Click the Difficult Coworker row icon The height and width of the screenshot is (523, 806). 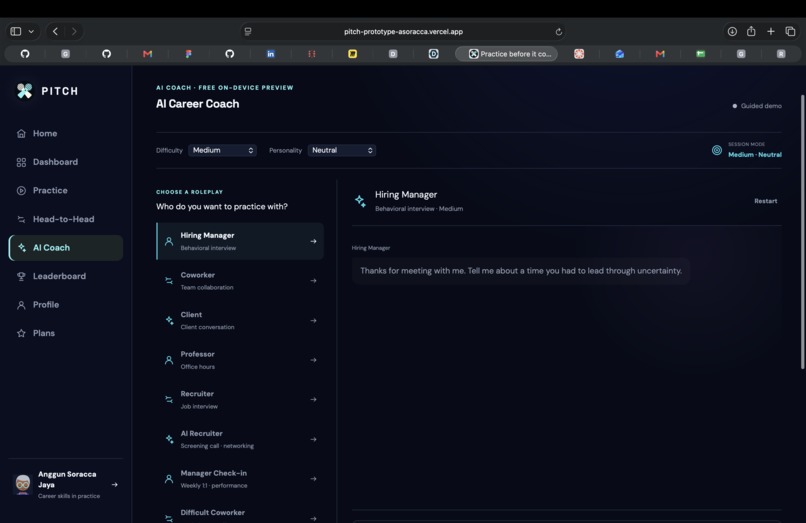pos(169,518)
